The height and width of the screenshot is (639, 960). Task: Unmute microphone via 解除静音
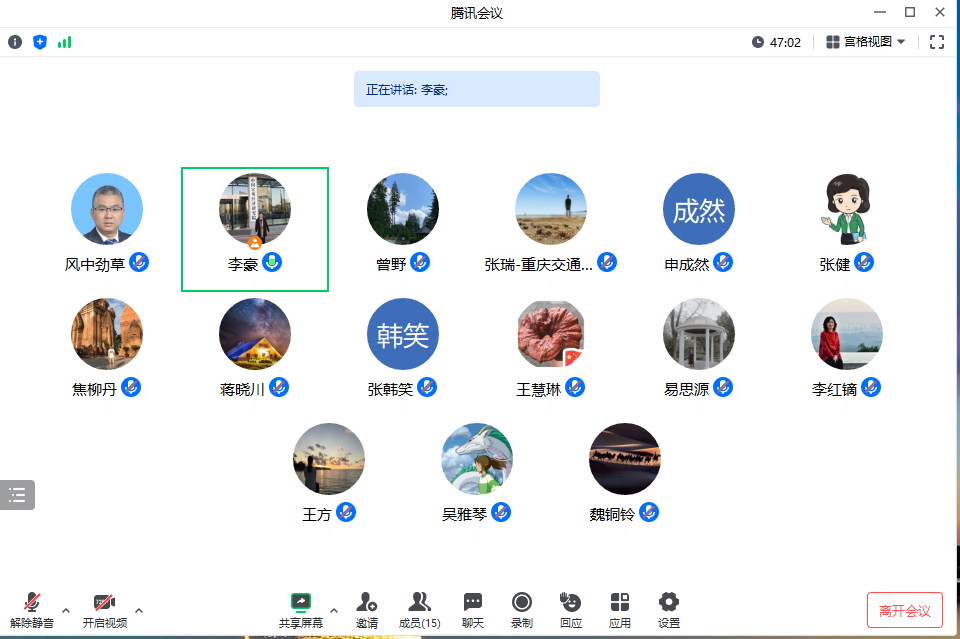click(x=32, y=608)
